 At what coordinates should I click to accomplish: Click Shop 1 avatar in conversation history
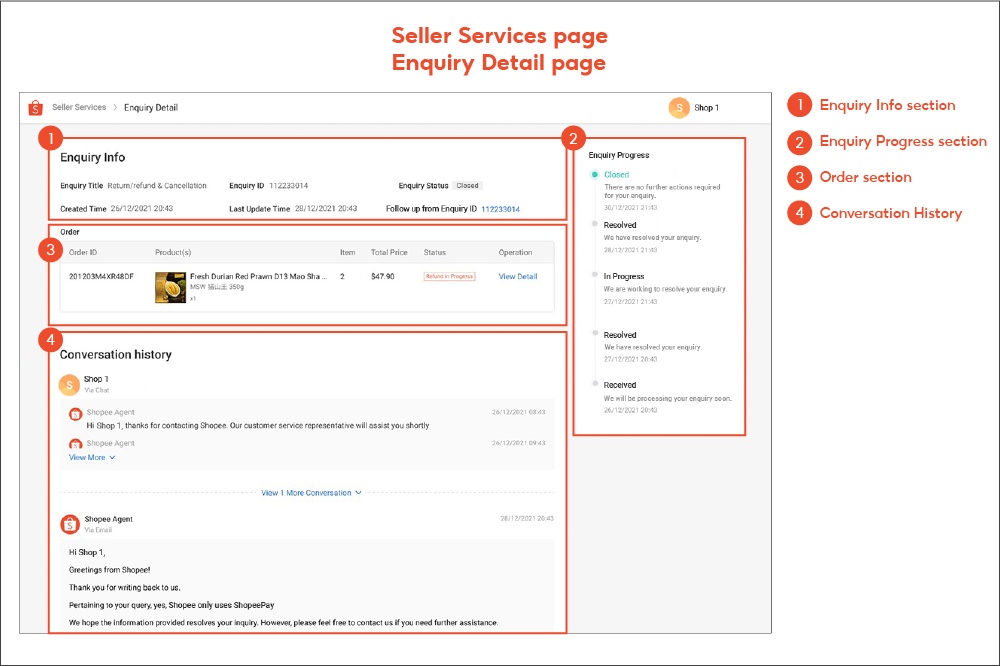click(x=70, y=385)
